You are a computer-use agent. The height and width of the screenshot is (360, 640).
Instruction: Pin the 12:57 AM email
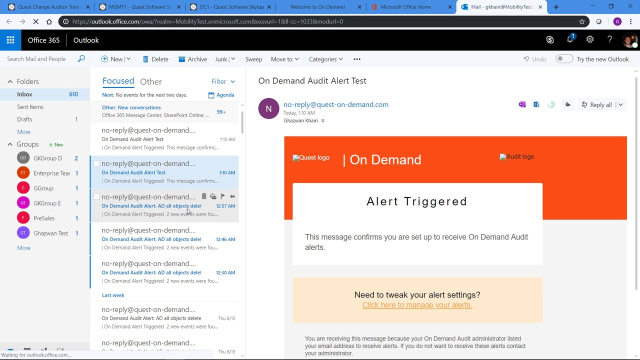point(232,196)
